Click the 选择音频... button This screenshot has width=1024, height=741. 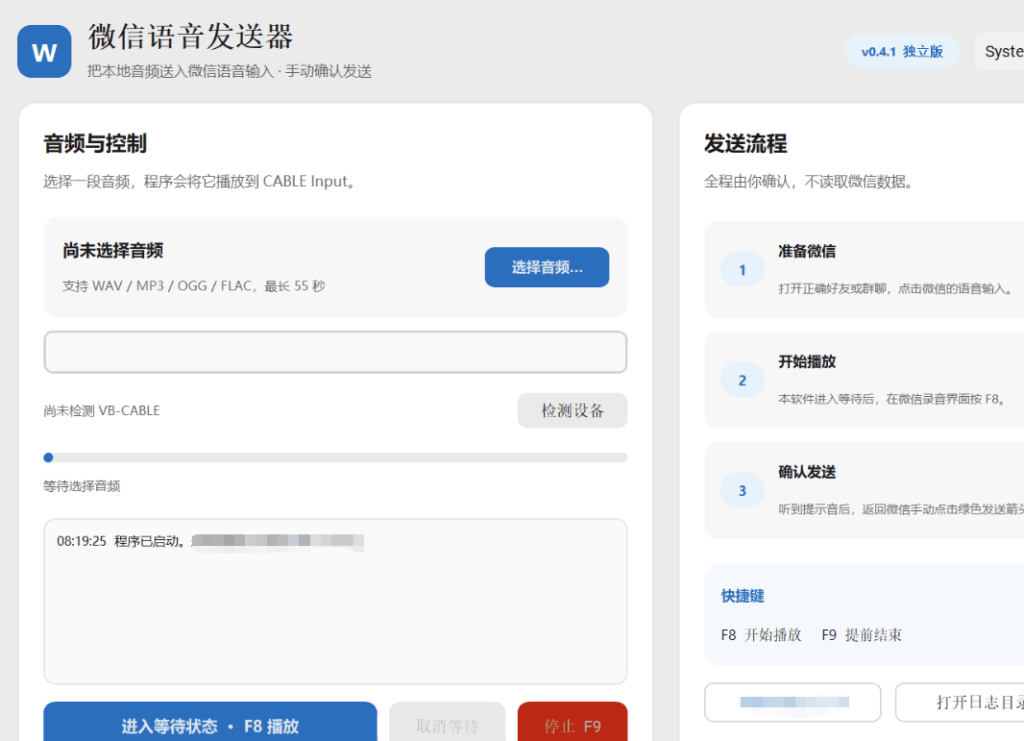547,267
